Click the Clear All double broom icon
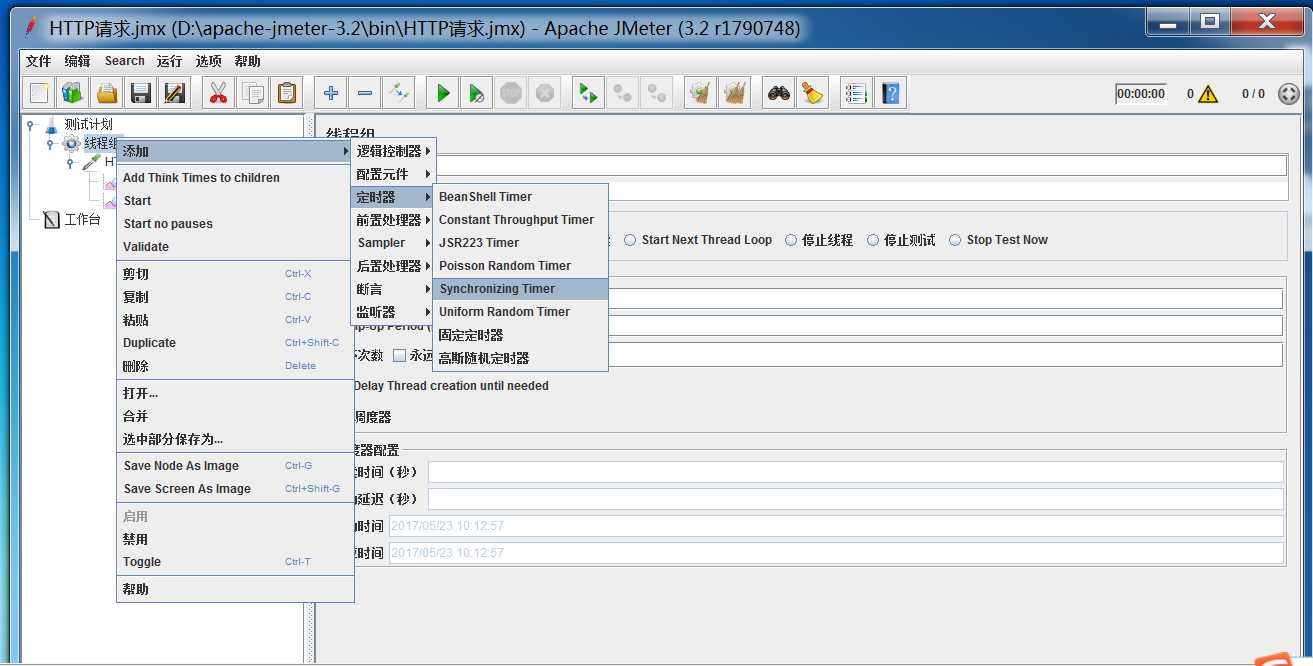The image size is (1313, 666). tap(735, 94)
